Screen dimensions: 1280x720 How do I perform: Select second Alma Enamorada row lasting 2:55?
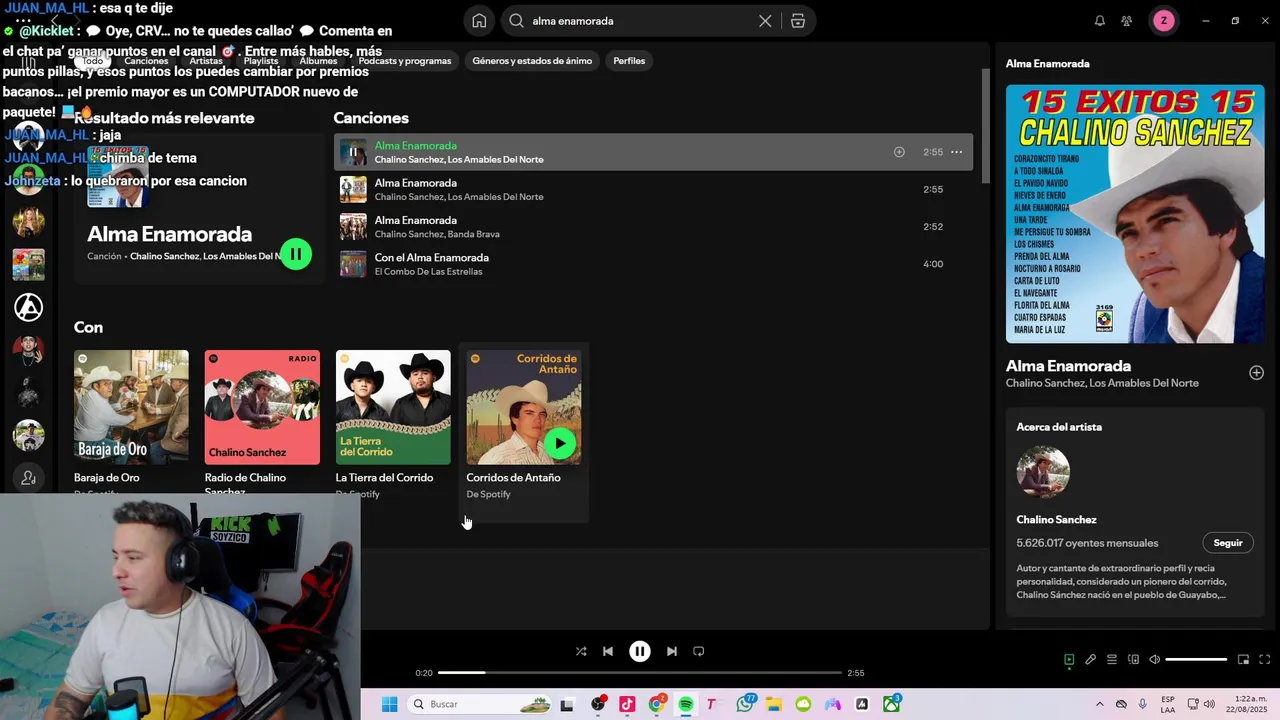[653, 189]
